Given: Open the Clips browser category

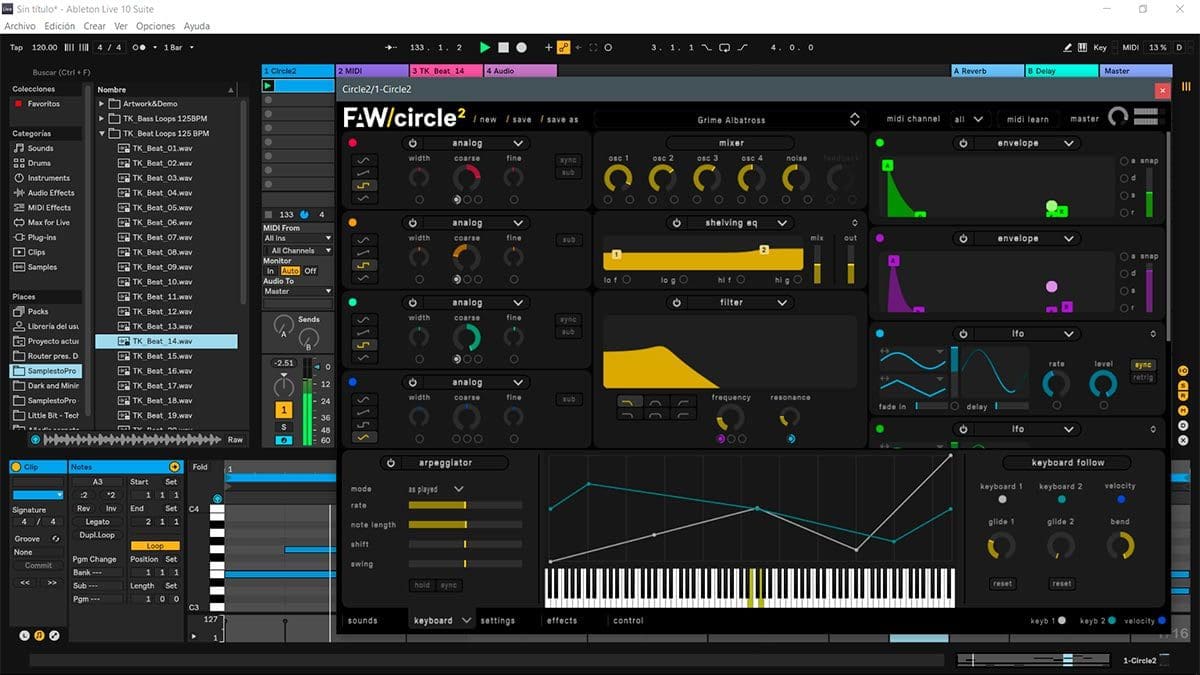Looking at the screenshot, I should (x=30, y=252).
